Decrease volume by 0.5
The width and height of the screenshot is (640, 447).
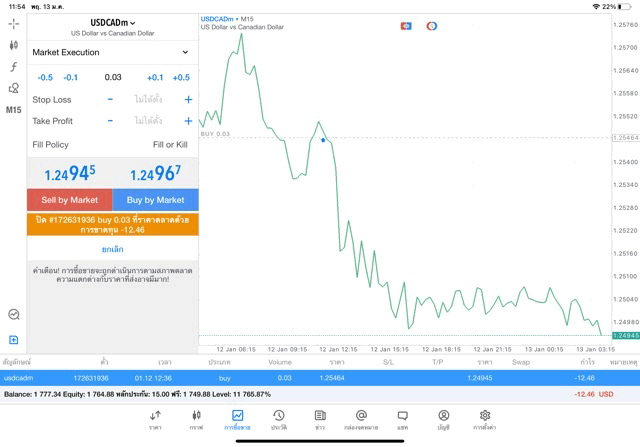pyautogui.click(x=45, y=78)
